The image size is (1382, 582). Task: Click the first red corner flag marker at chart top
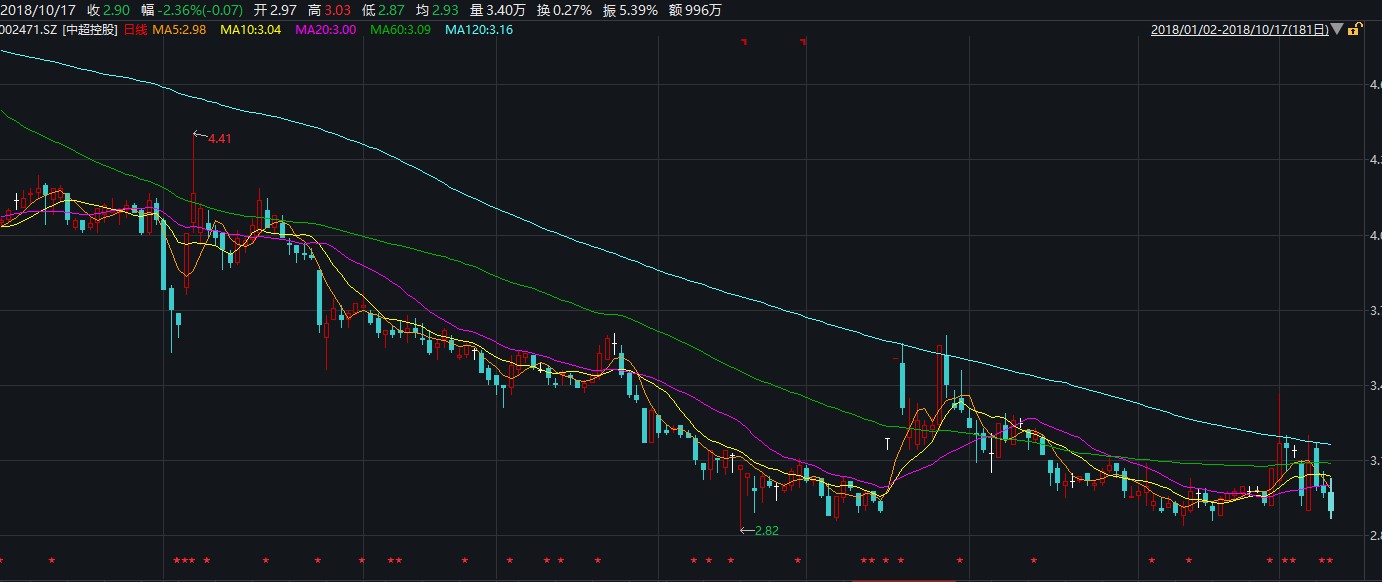(x=743, y=42)
